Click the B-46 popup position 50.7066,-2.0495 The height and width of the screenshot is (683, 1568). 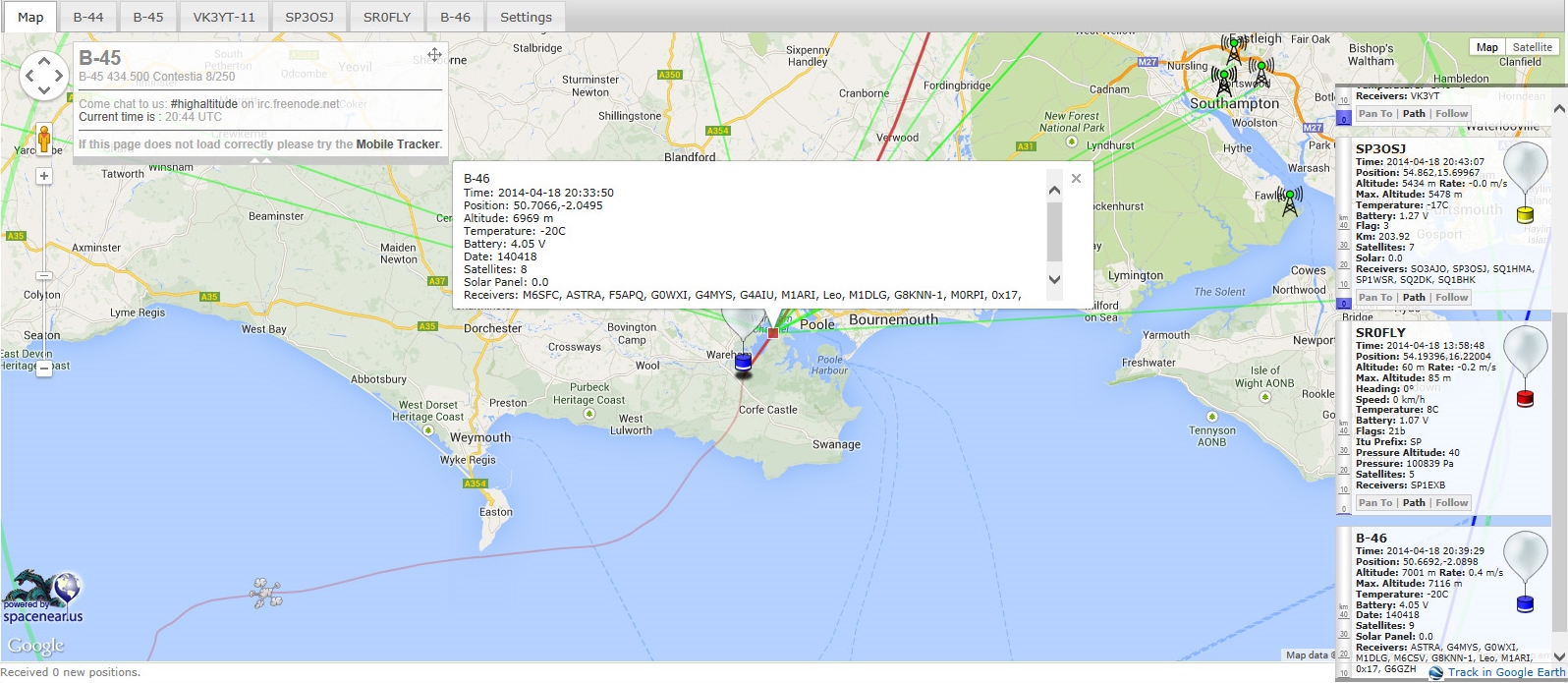point(558,205)
